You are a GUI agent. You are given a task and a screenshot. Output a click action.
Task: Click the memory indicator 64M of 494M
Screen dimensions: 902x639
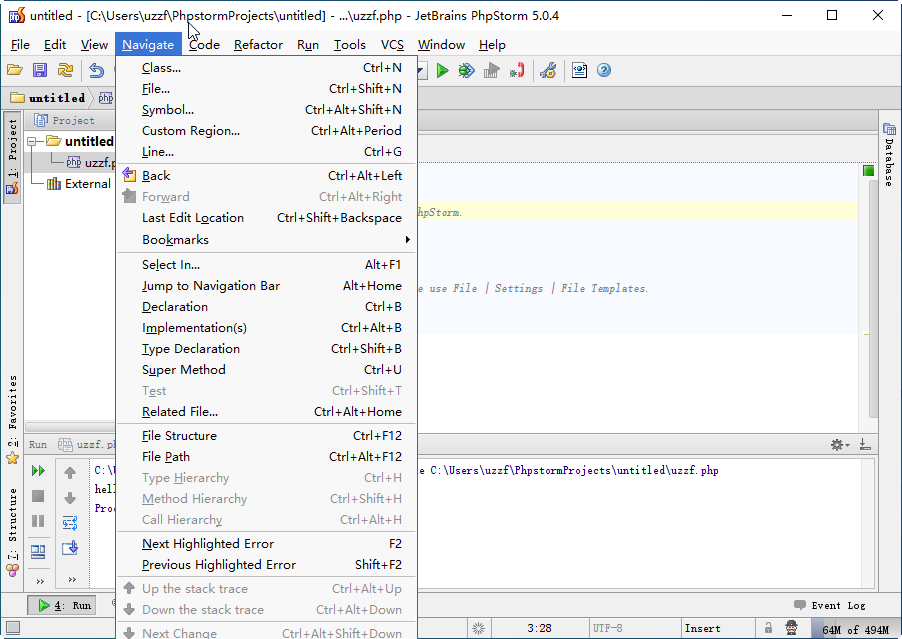855,629
